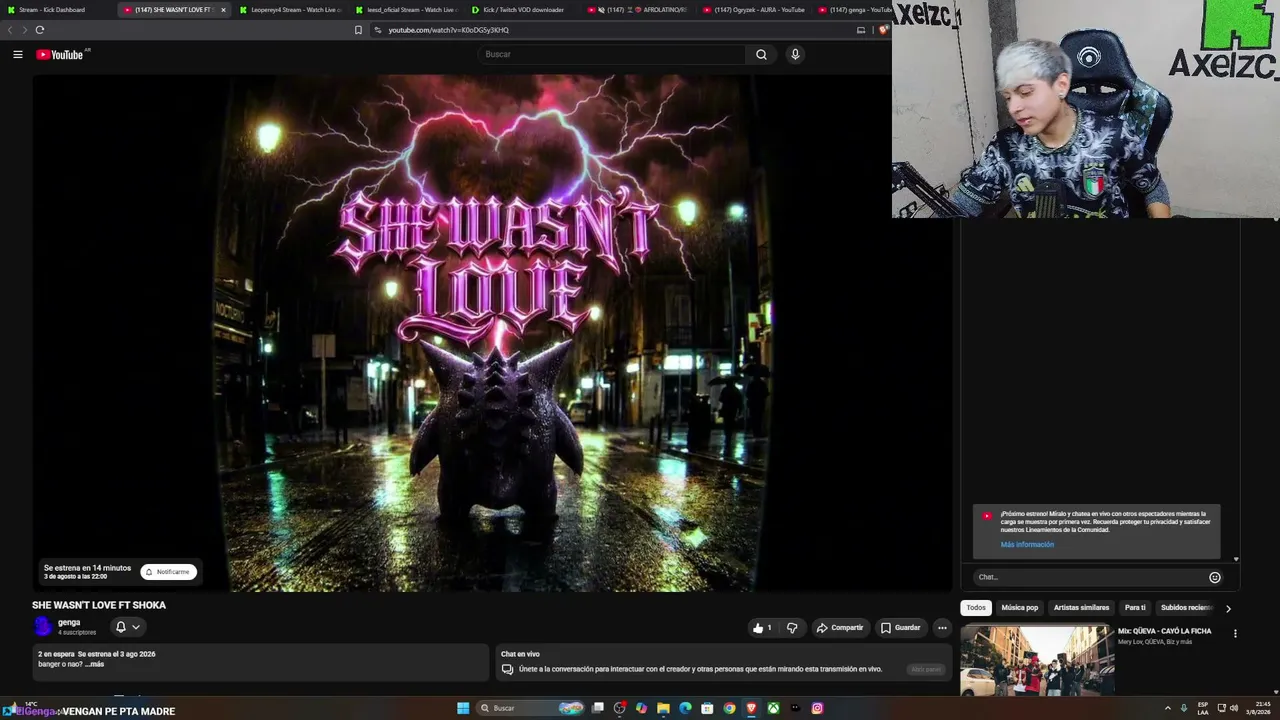Focus the YouTube Buscar search field
Viewport: 1280px width, 720px height.
[612, 54]
